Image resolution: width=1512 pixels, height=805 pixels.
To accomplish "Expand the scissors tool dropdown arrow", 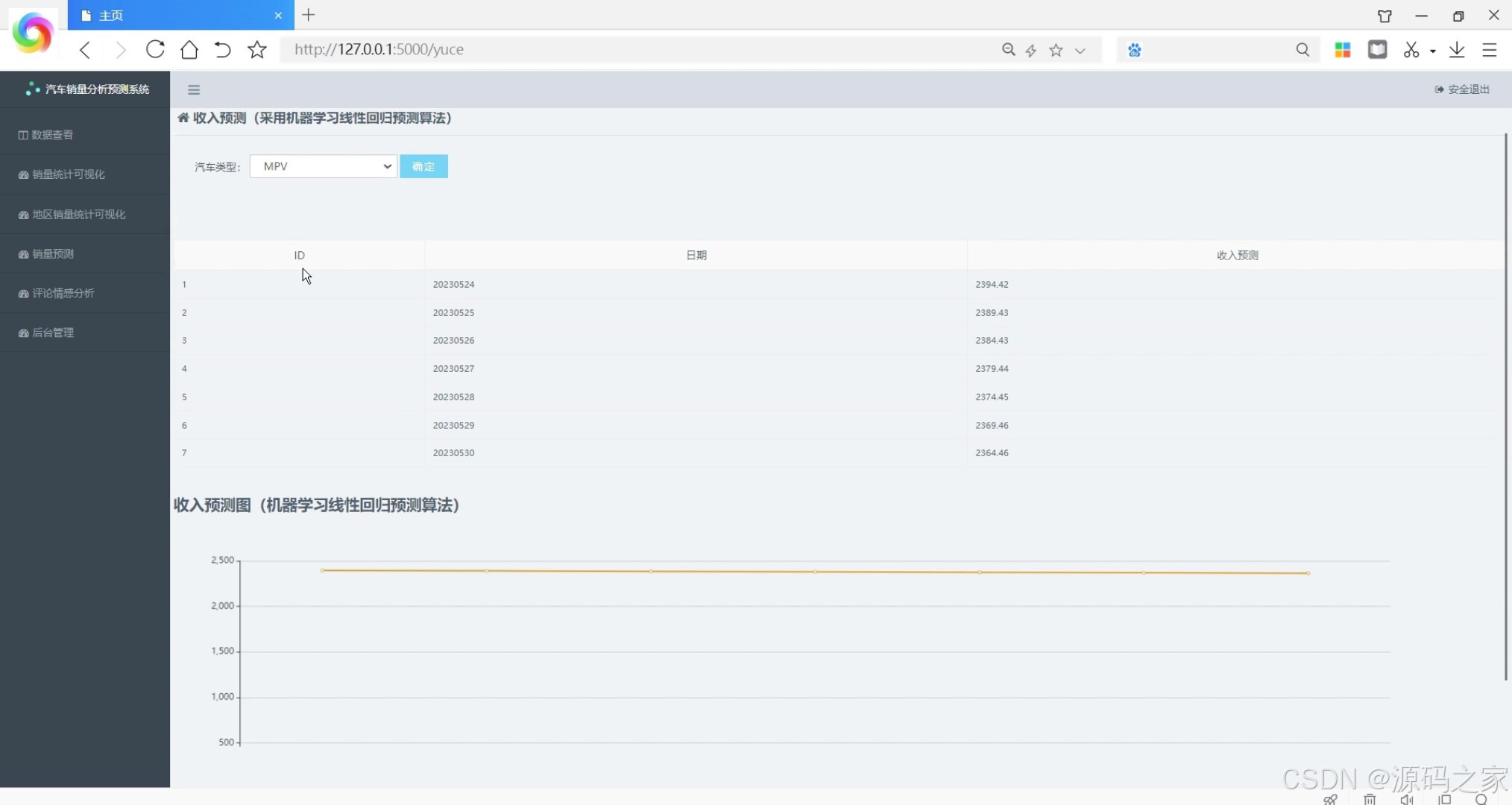I will [1433, 51].
